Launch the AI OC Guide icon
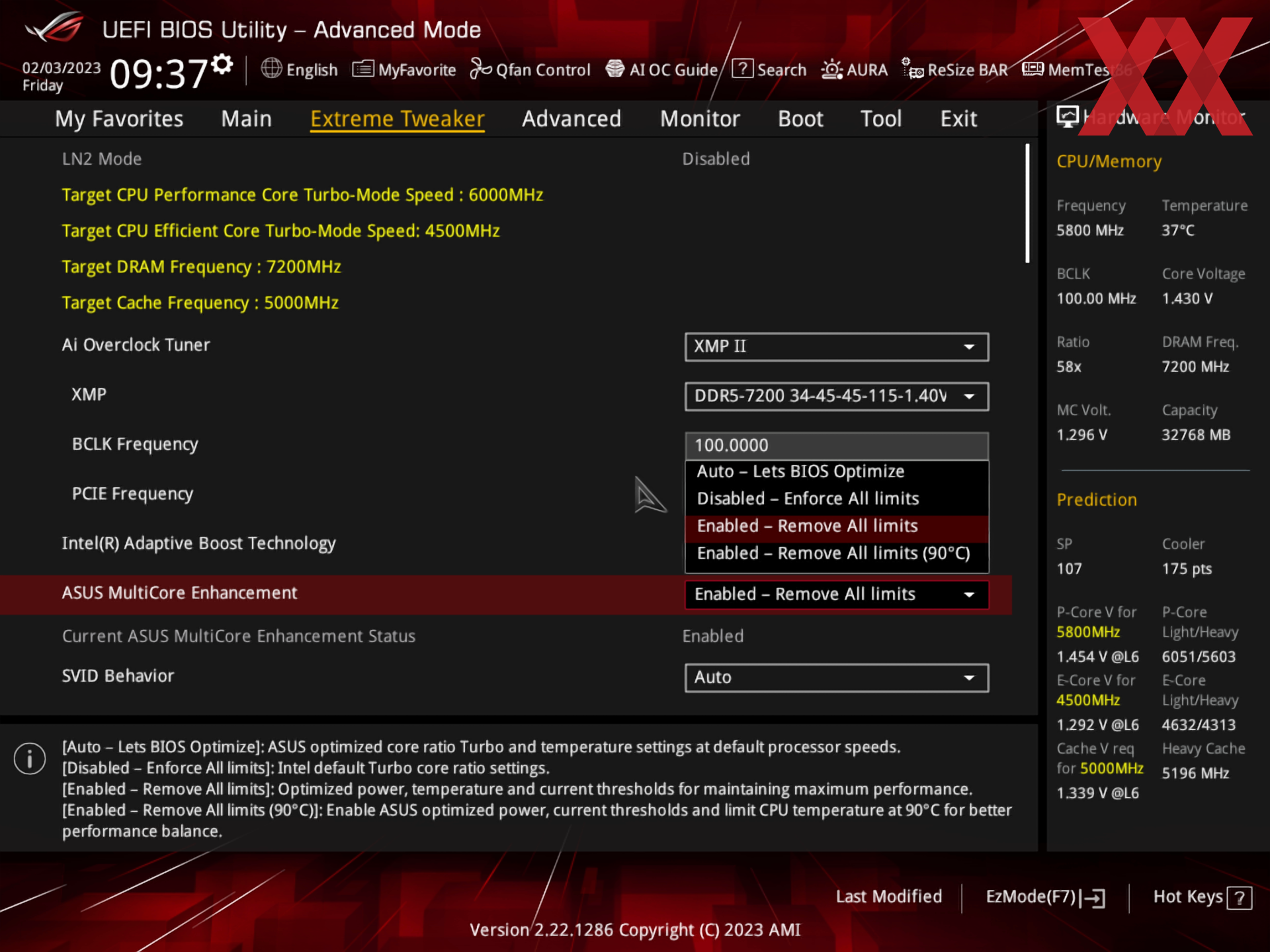The image size is (1270, 952). point(615,69)
